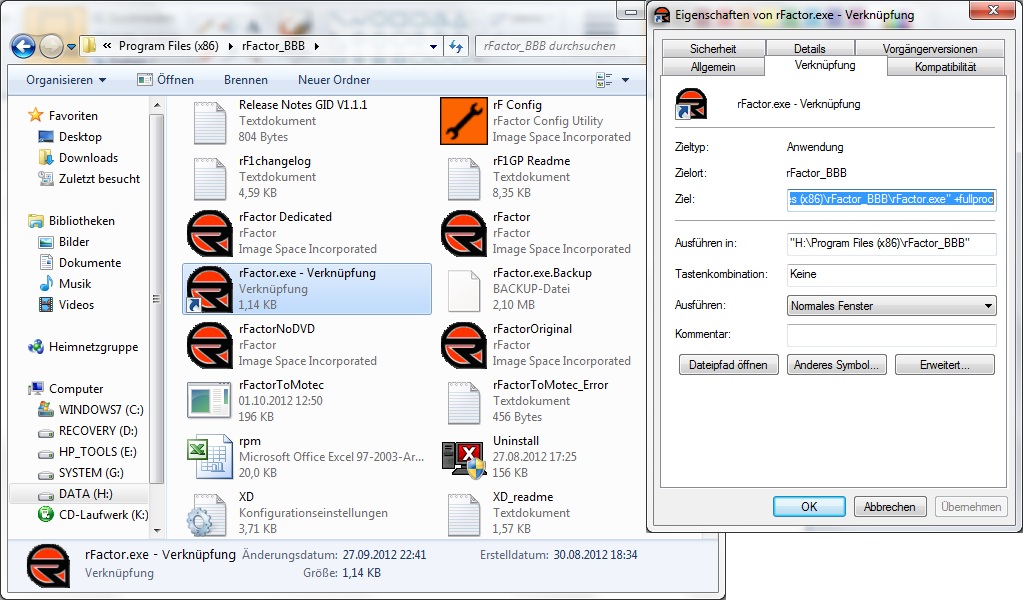Click Neuer Ordner in the toolbar
The width and height of the screenshot is (1024, 600).
[334, 80]
